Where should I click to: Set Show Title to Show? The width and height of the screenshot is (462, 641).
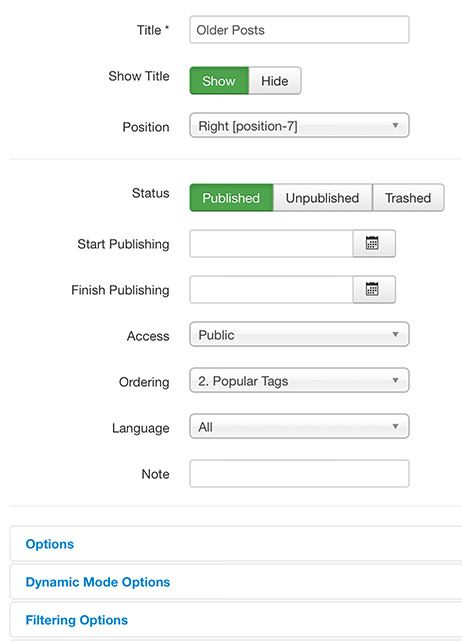219,81
